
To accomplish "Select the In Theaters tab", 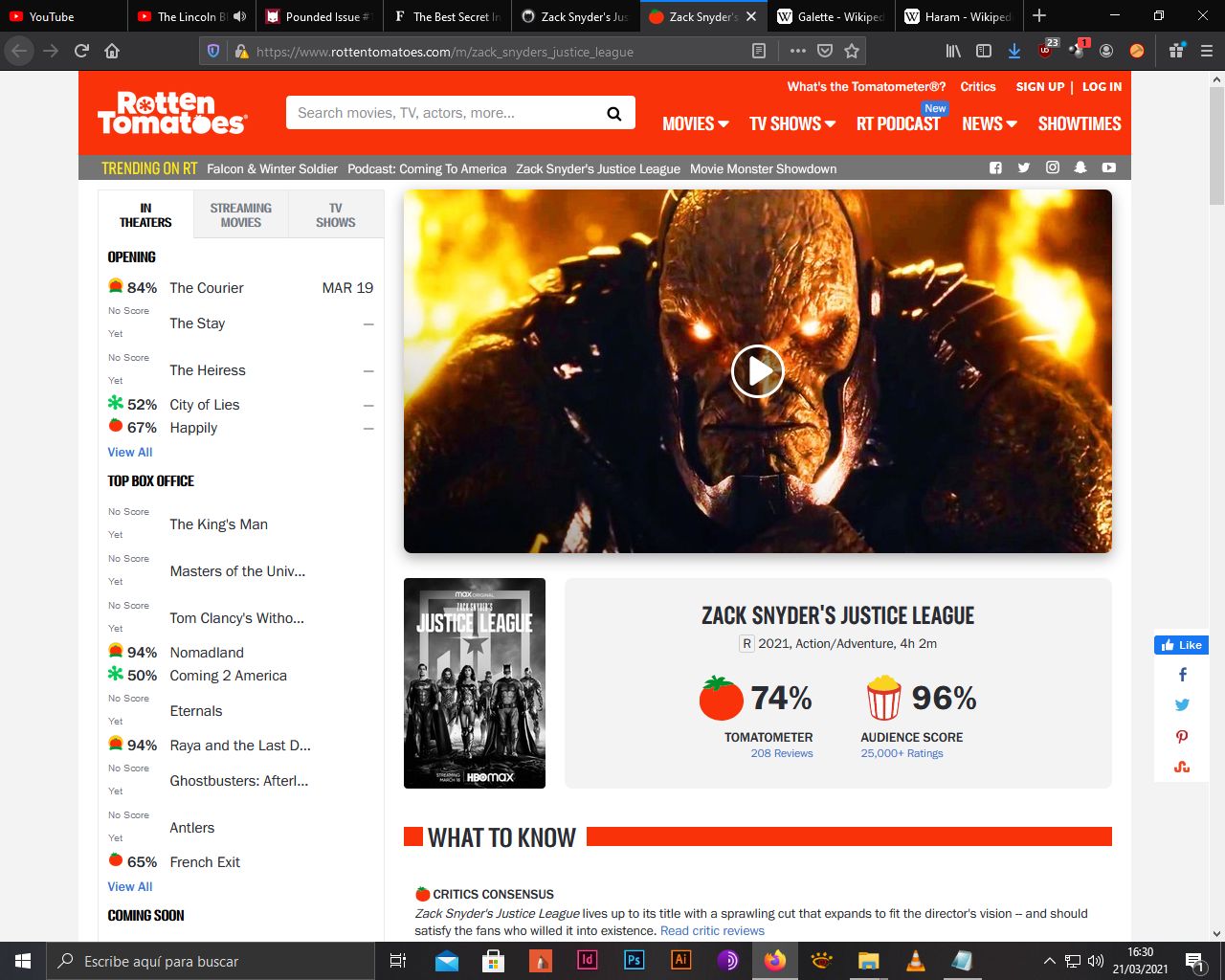I will (x=145, y=214).
